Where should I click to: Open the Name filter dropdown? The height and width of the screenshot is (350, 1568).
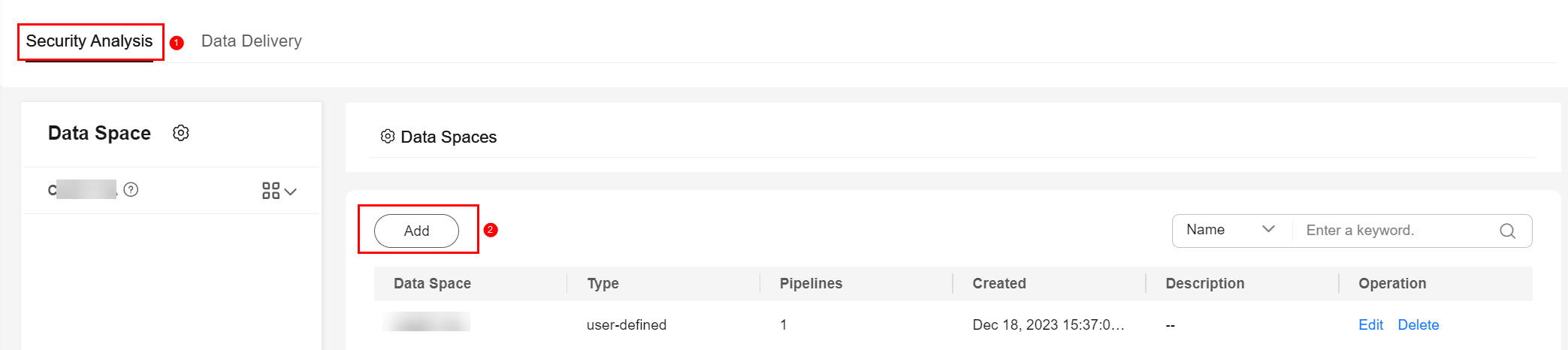click(1232, 230)
